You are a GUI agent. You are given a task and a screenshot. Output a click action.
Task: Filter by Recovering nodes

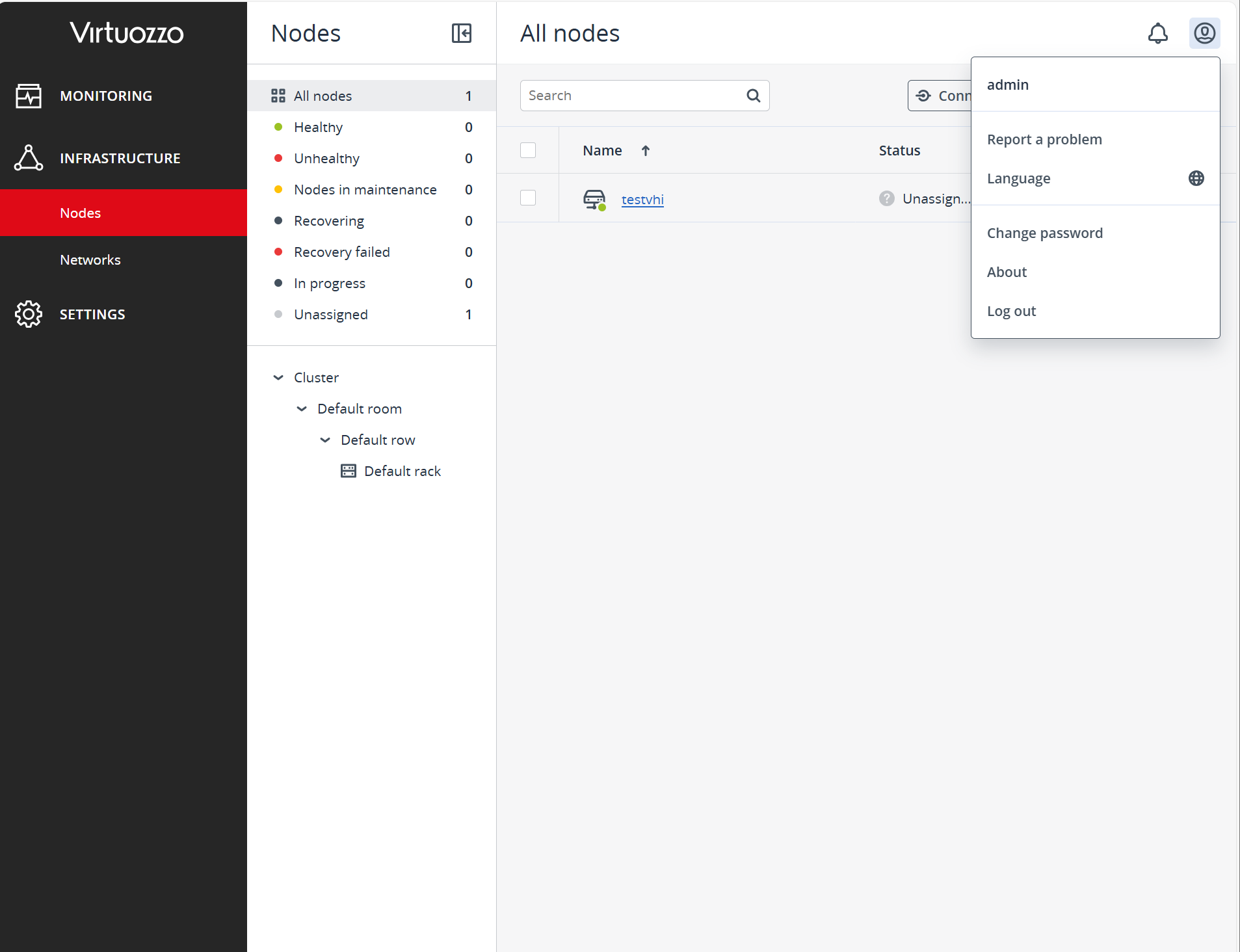pyautogui.click(x=372, y=220)
